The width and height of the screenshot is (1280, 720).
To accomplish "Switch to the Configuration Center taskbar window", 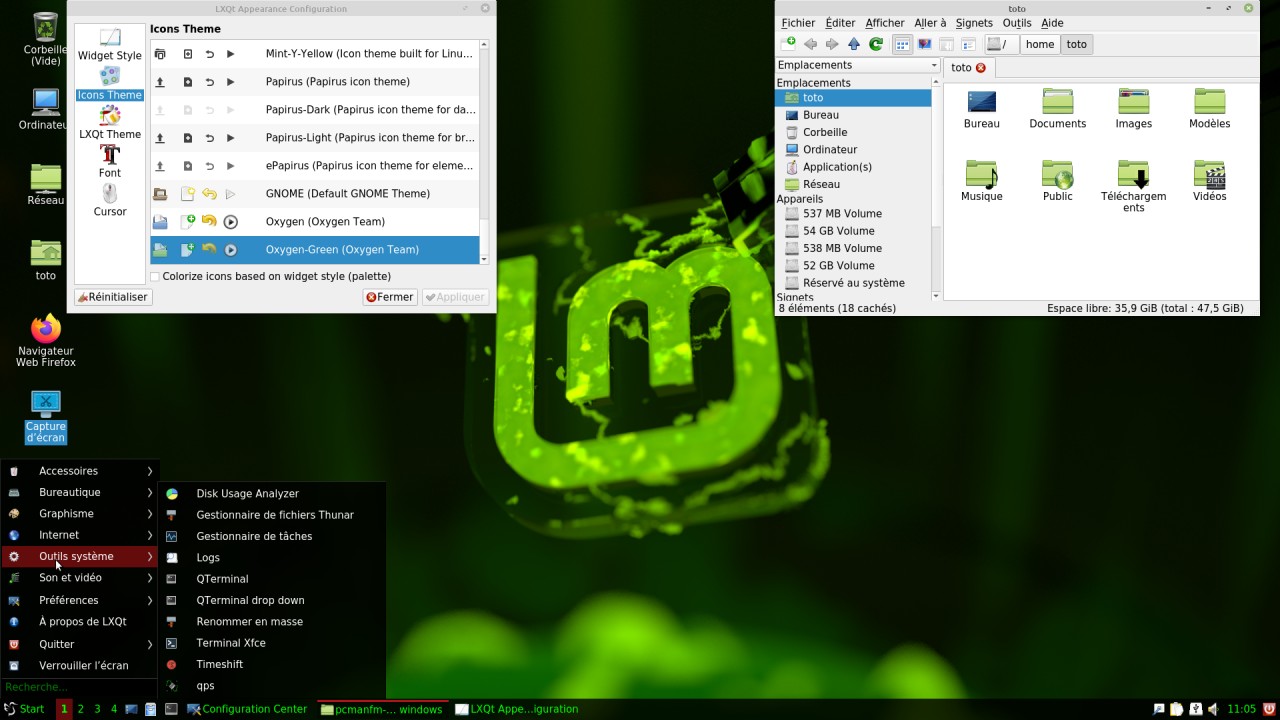I will tap(246, 709).
